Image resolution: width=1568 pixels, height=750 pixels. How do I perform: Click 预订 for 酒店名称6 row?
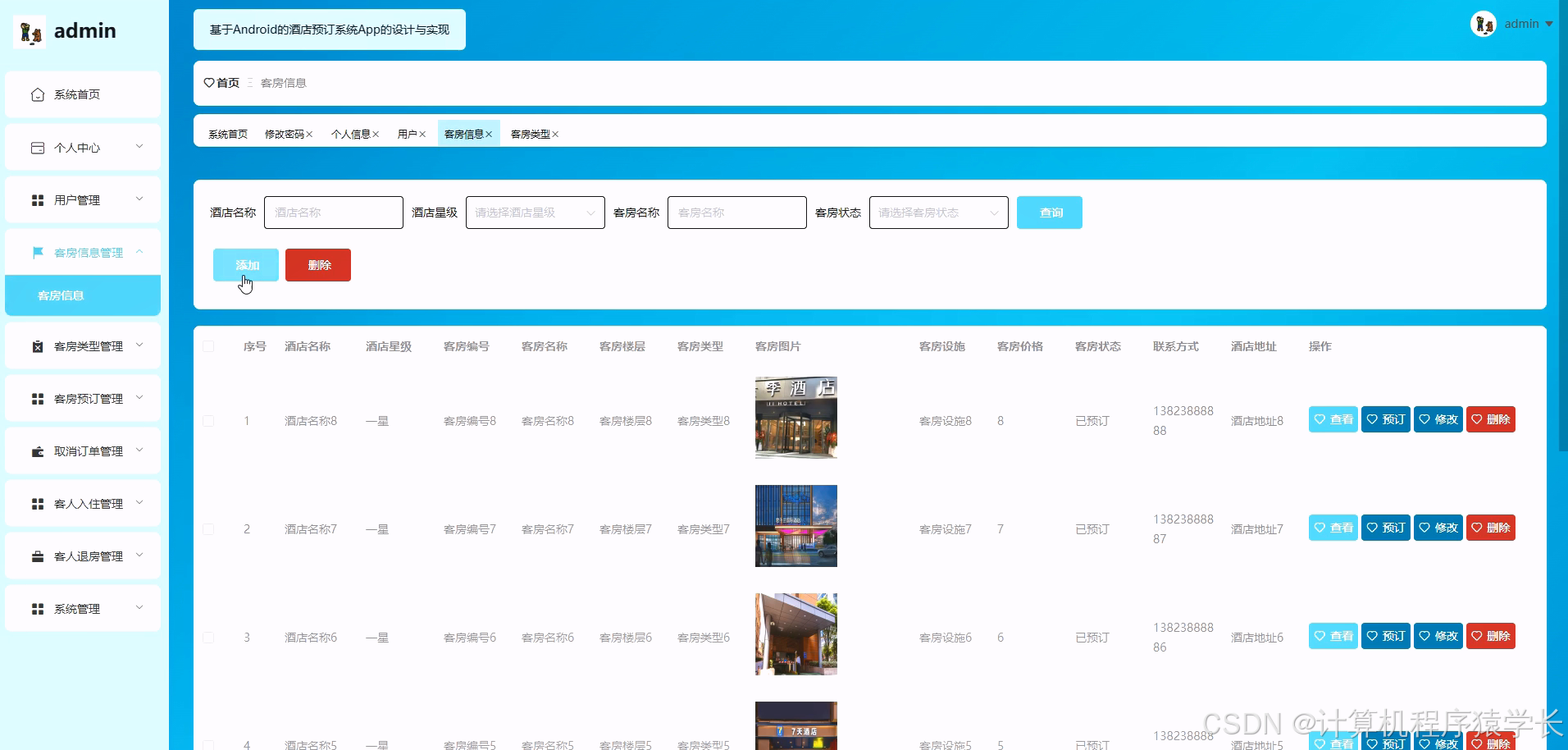pos(1386,636)
